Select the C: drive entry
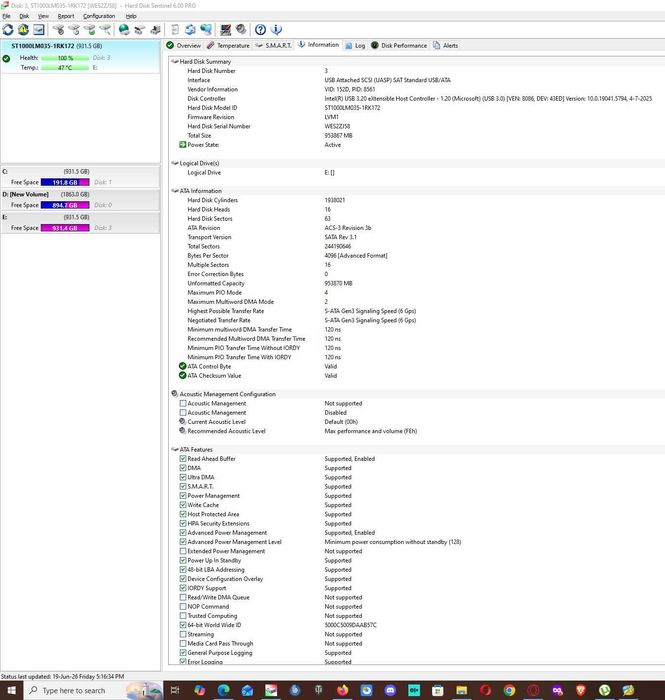Image resolution: width=665 pixels, height=700 pixels. tap(80, 177)
